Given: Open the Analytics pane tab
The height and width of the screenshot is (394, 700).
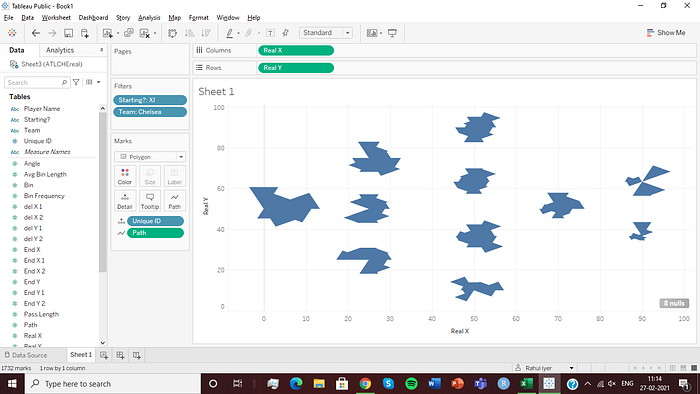Looking at the screenshot, I should [x=60, y=50].
